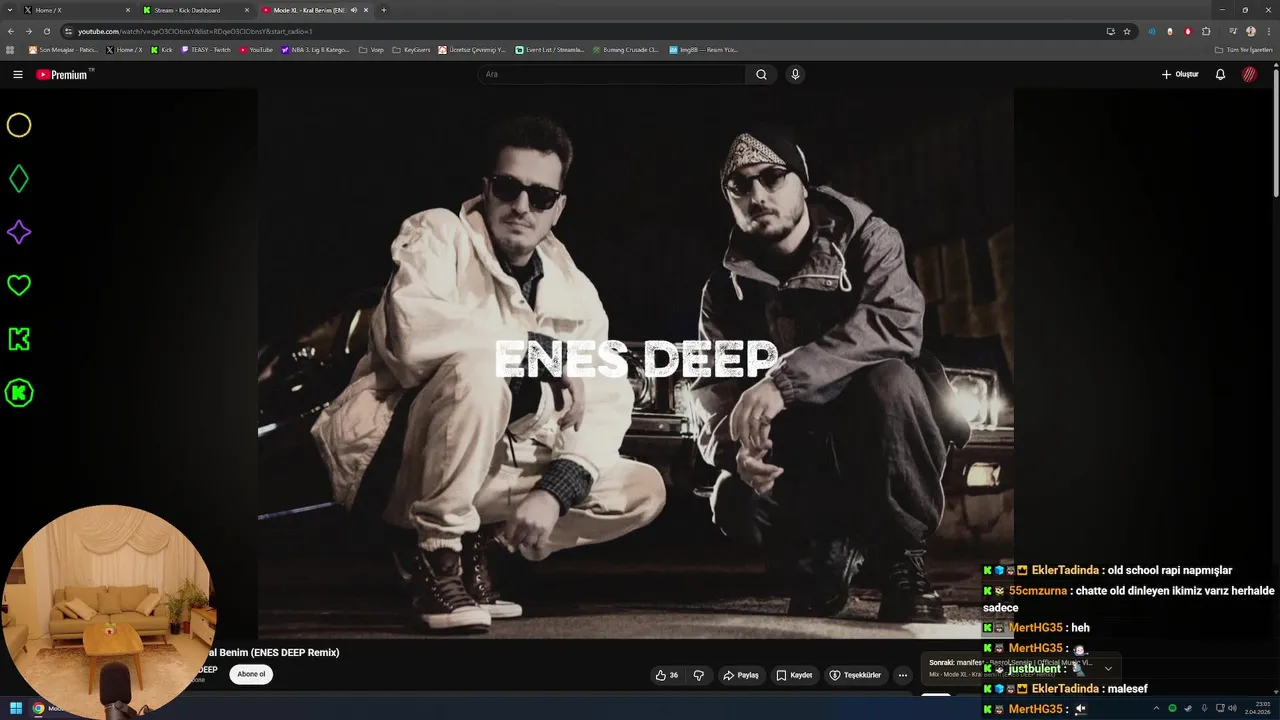Image resolution: width=1280 pixels, height=720 pixels.
Task: Go to YouTube Premium home logo
Action: coord(62,74)
